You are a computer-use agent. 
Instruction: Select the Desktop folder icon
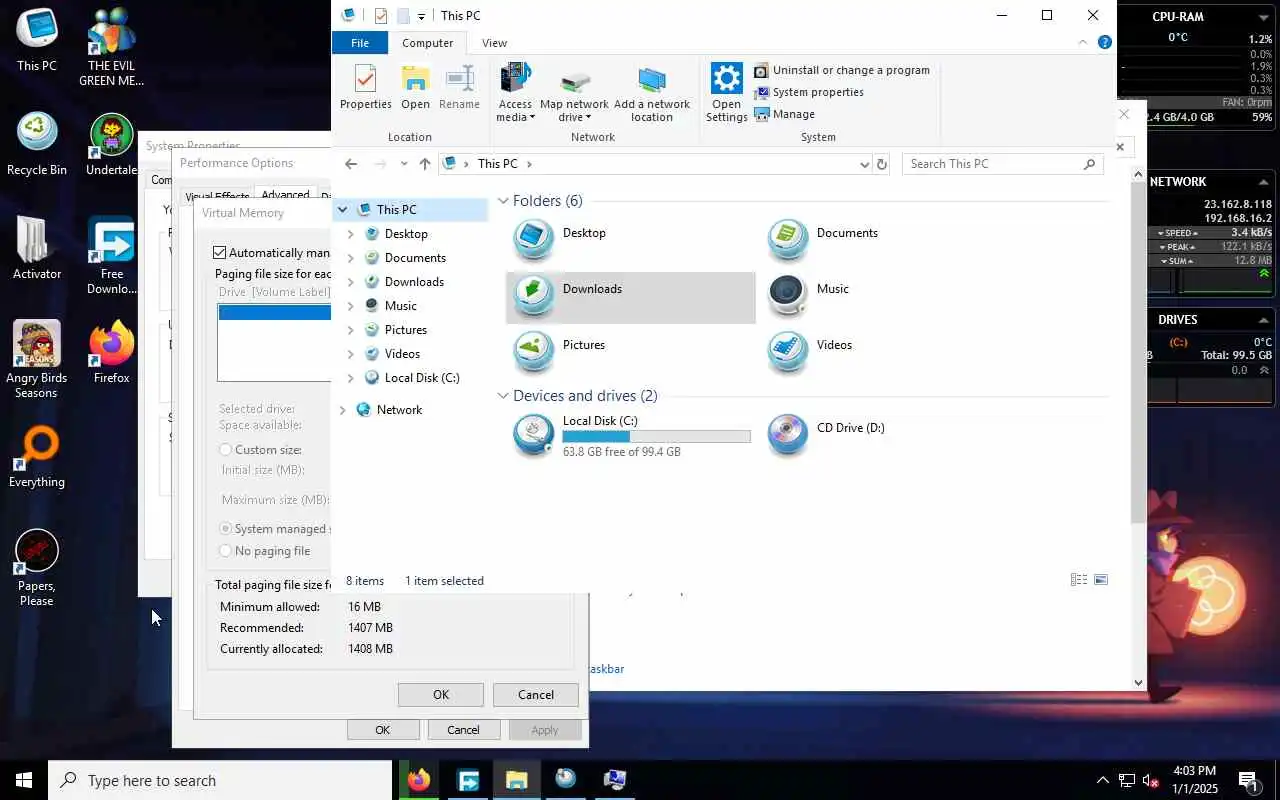click(x=534, y=240)
